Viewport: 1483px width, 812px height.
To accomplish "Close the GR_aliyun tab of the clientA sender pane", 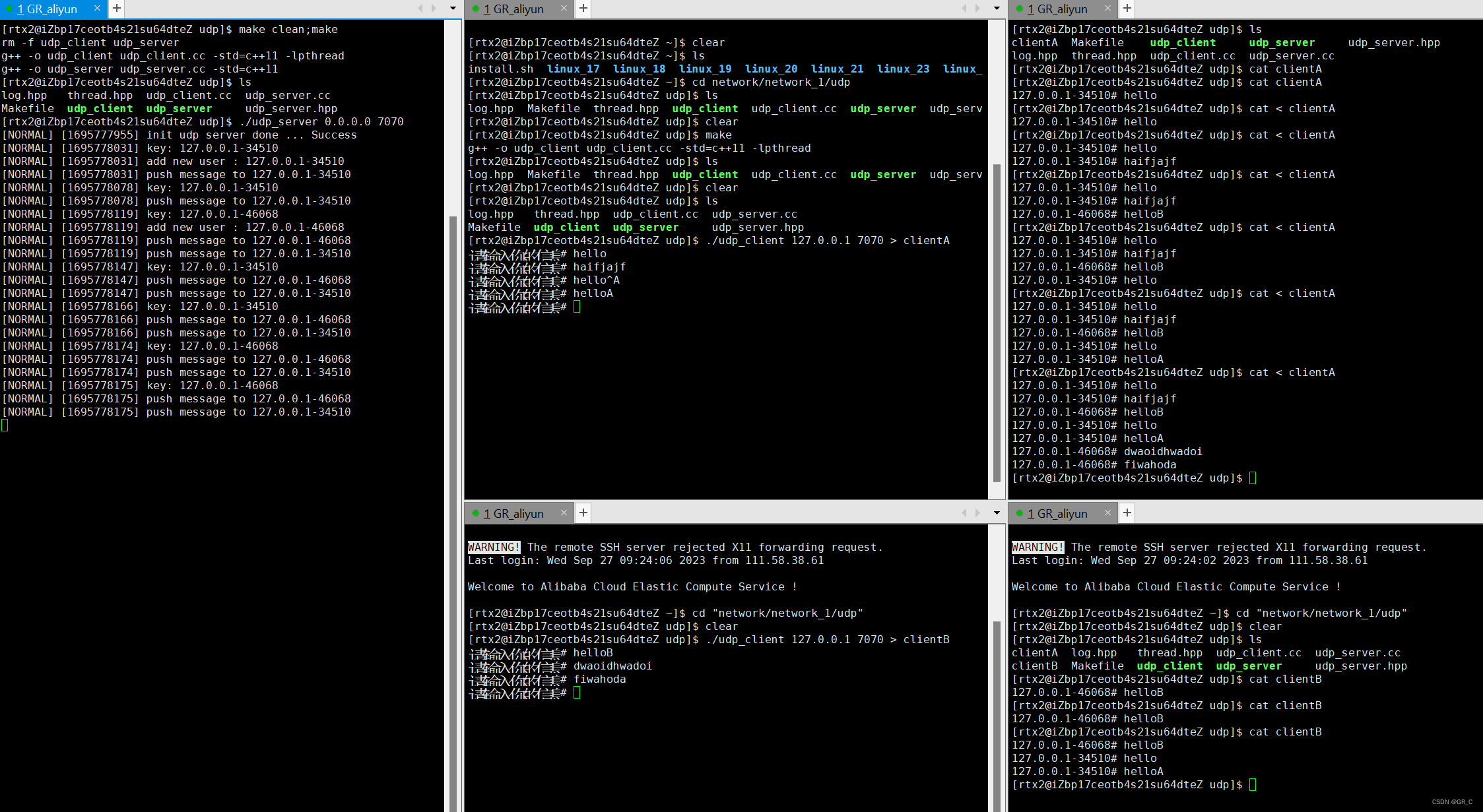I will pyautogui.click(x=564, y=9).
